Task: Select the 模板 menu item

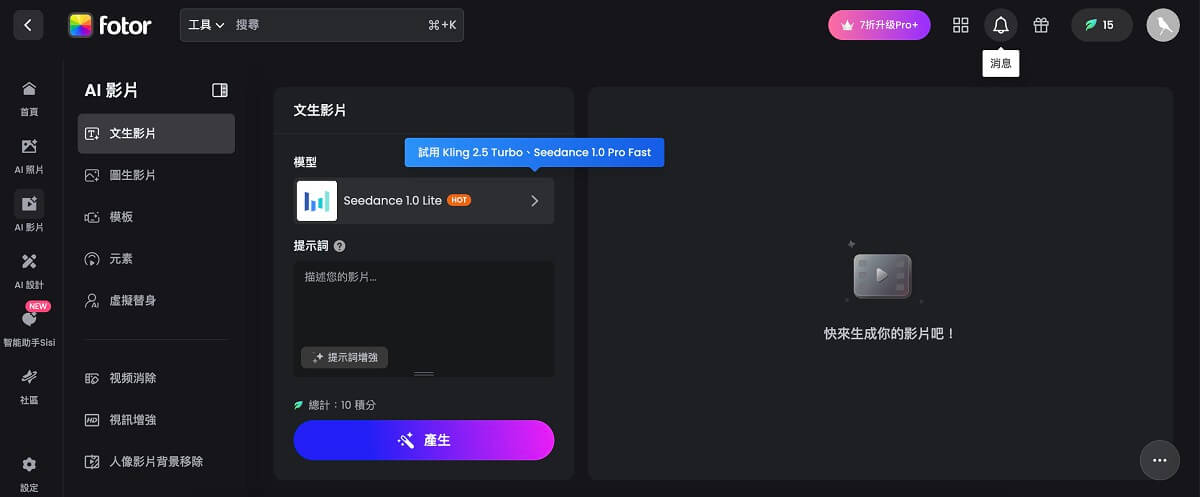Action: (156, 217)
